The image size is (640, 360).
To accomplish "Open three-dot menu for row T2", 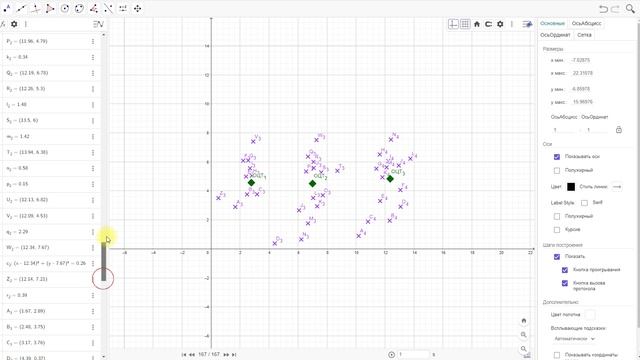I will pyautogui.click(x=93, y=152).
